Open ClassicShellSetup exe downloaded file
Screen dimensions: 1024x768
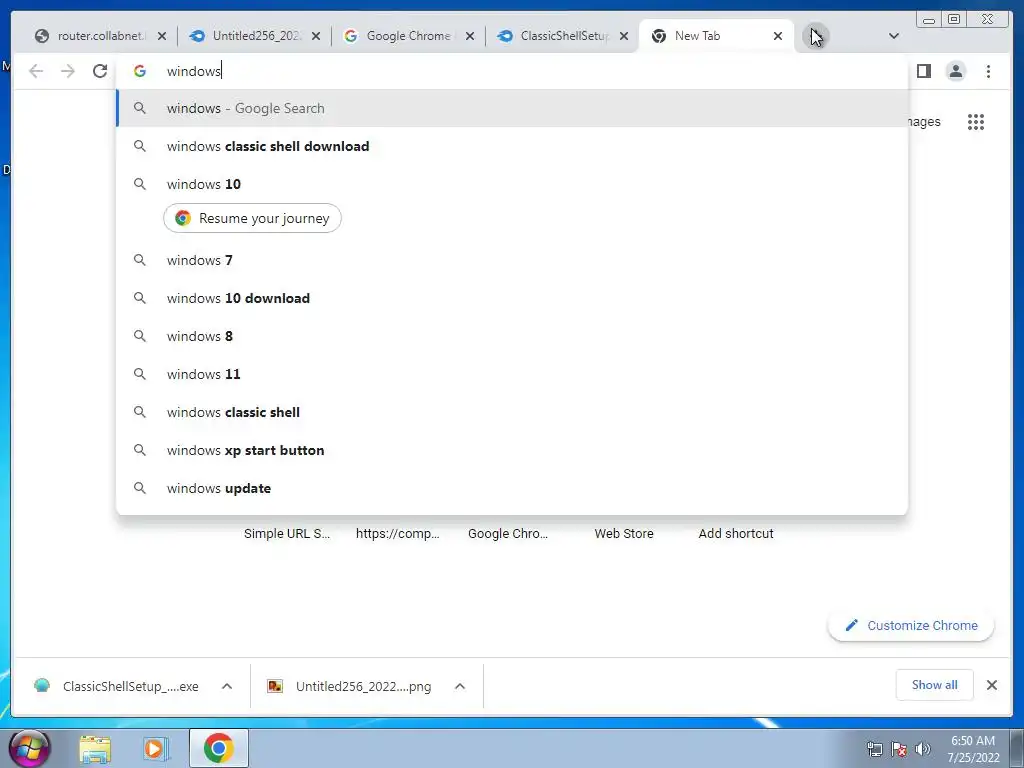coord(131,686)
